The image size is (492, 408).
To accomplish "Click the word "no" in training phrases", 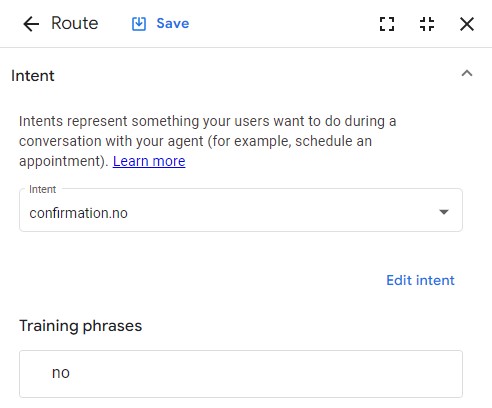I will click(61, 373).
